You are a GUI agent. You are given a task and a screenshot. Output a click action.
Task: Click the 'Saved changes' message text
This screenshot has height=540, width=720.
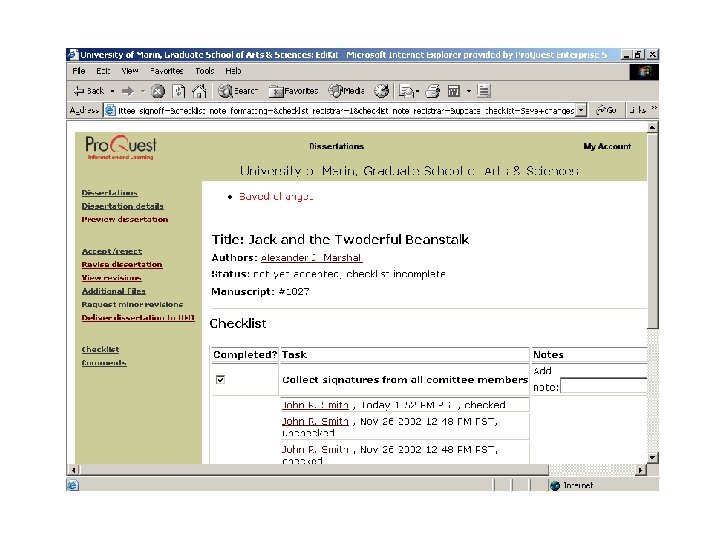pyautogui.click(x=276, y=197)
